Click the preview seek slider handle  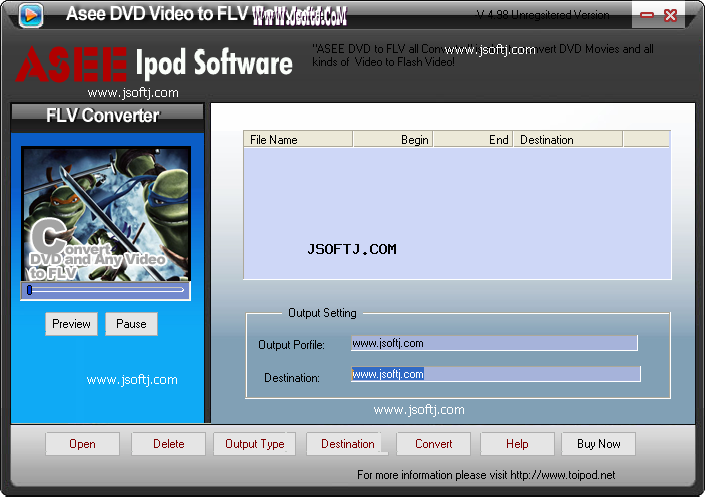(x=30, y=290)
